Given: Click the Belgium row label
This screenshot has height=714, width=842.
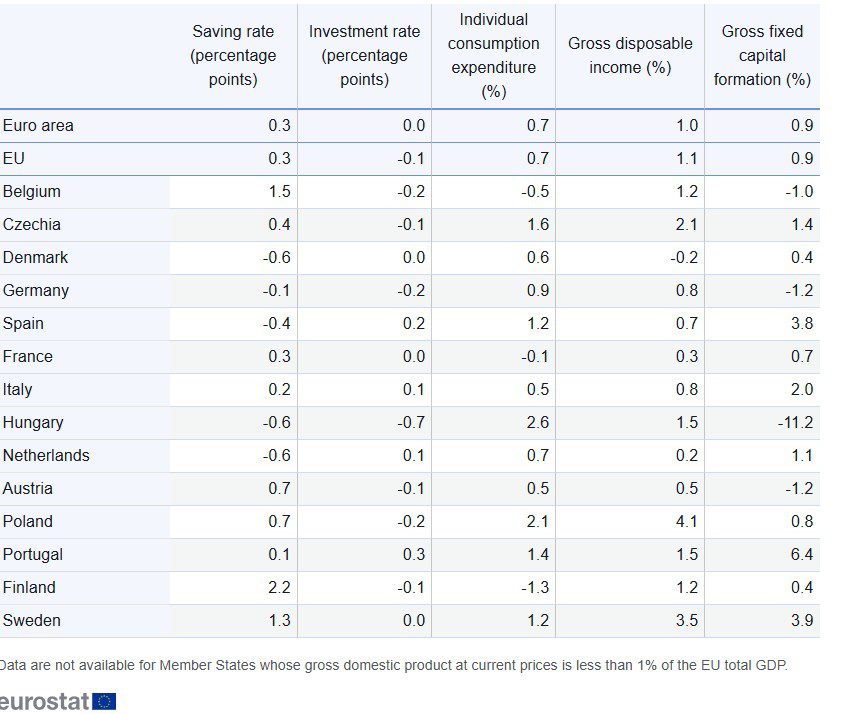Looking at the screenshot, I should 32,192.
